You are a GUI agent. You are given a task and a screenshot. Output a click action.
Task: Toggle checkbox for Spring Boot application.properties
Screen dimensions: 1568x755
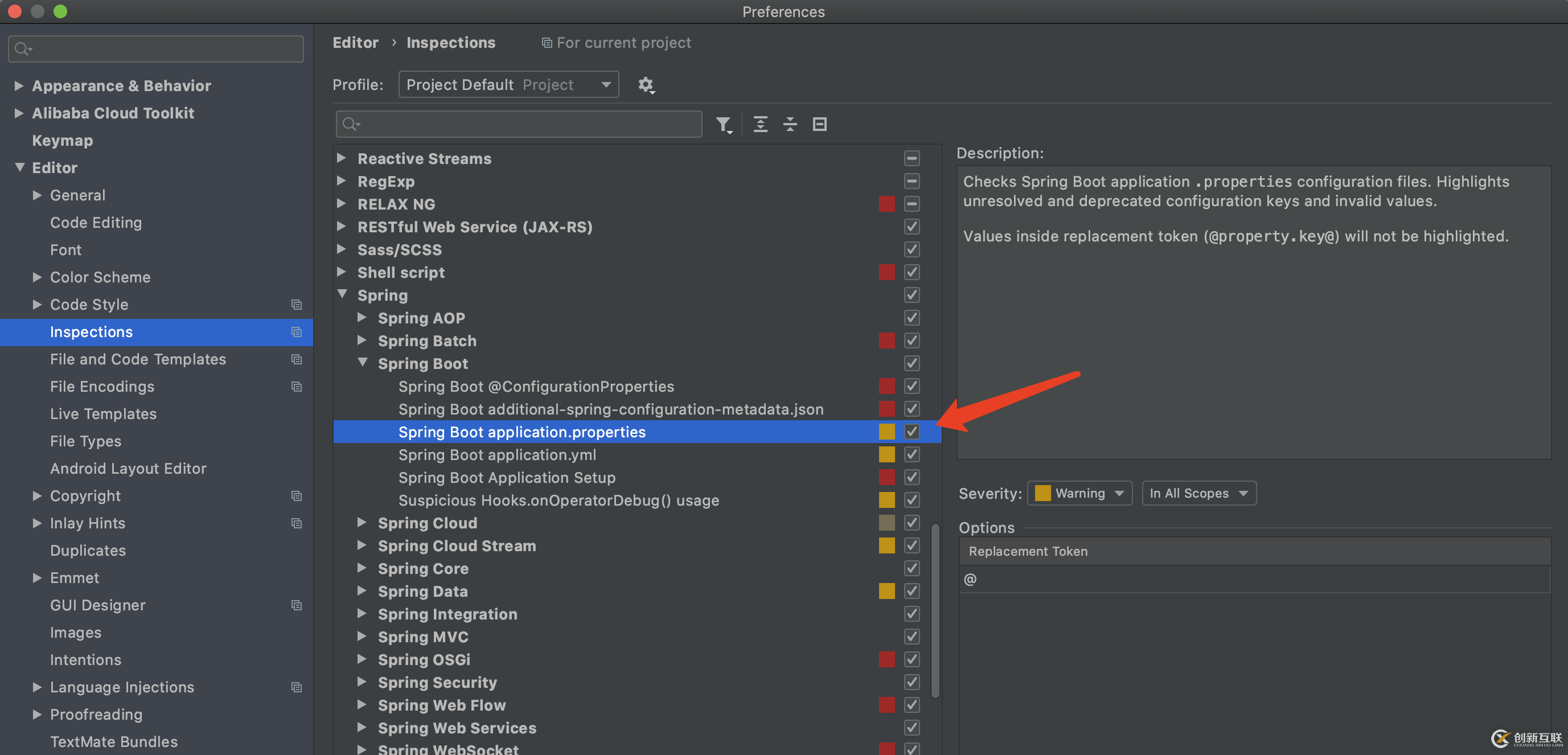point(911,431)
